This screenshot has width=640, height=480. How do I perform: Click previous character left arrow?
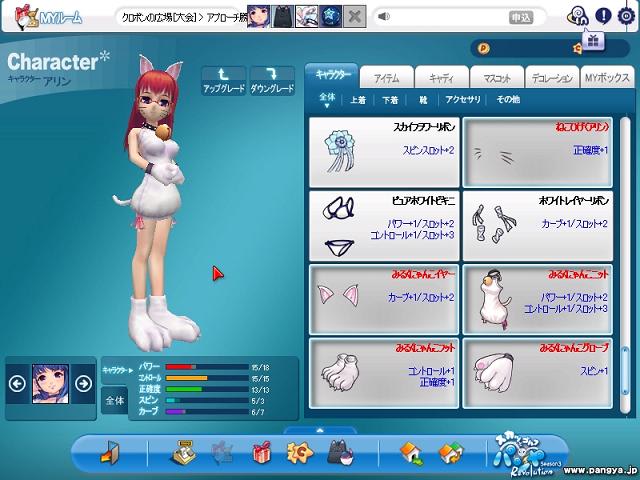17,383
